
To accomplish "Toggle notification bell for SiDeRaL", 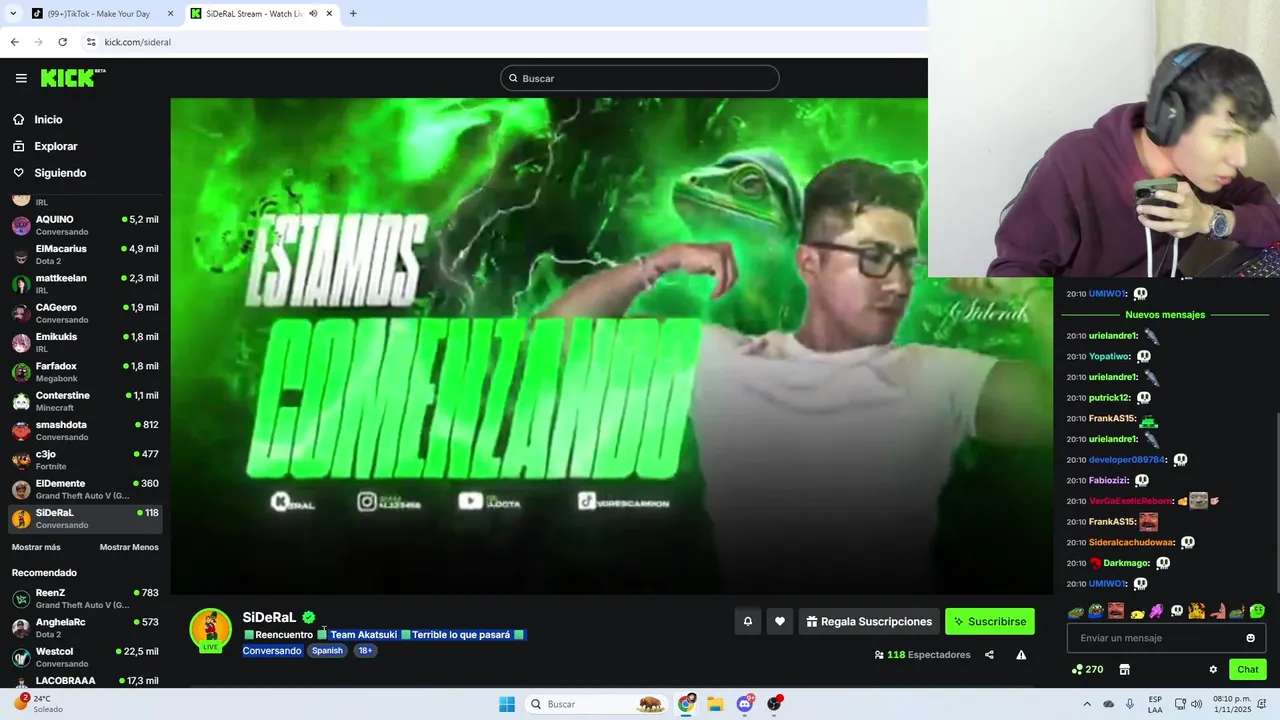I will pos(747,621).
